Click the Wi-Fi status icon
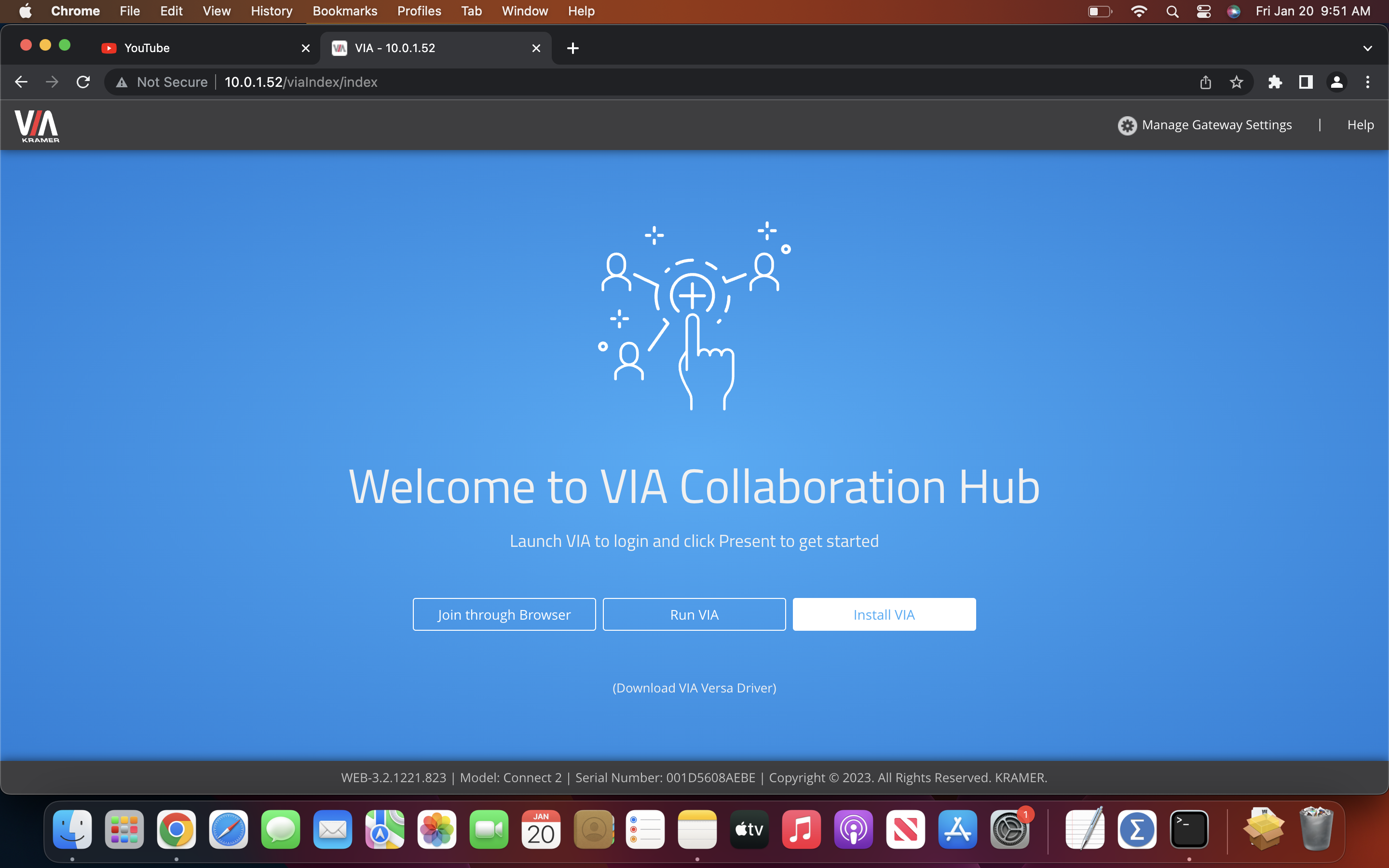1389x868 pixels. (1138, 11)
